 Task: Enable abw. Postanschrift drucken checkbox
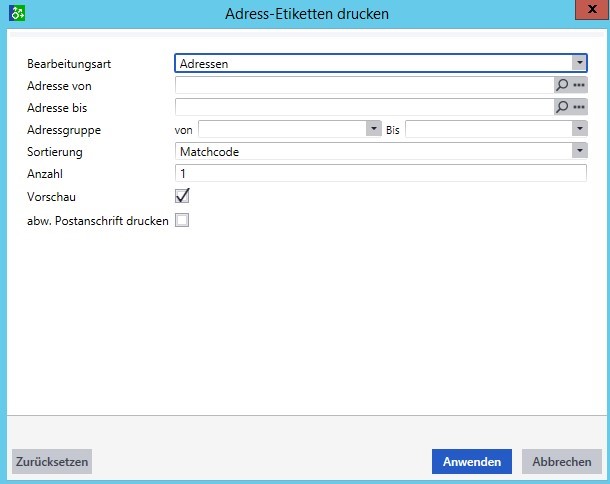[x=182, y=220]
